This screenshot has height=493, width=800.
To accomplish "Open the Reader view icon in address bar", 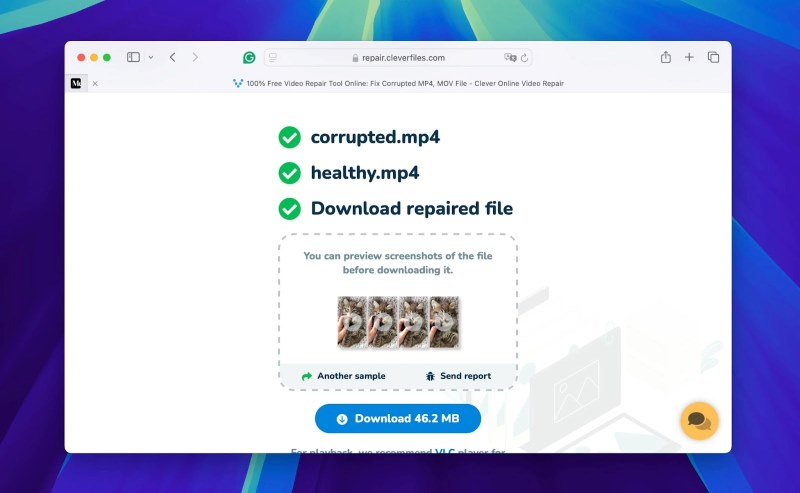I will coord(273,58).
